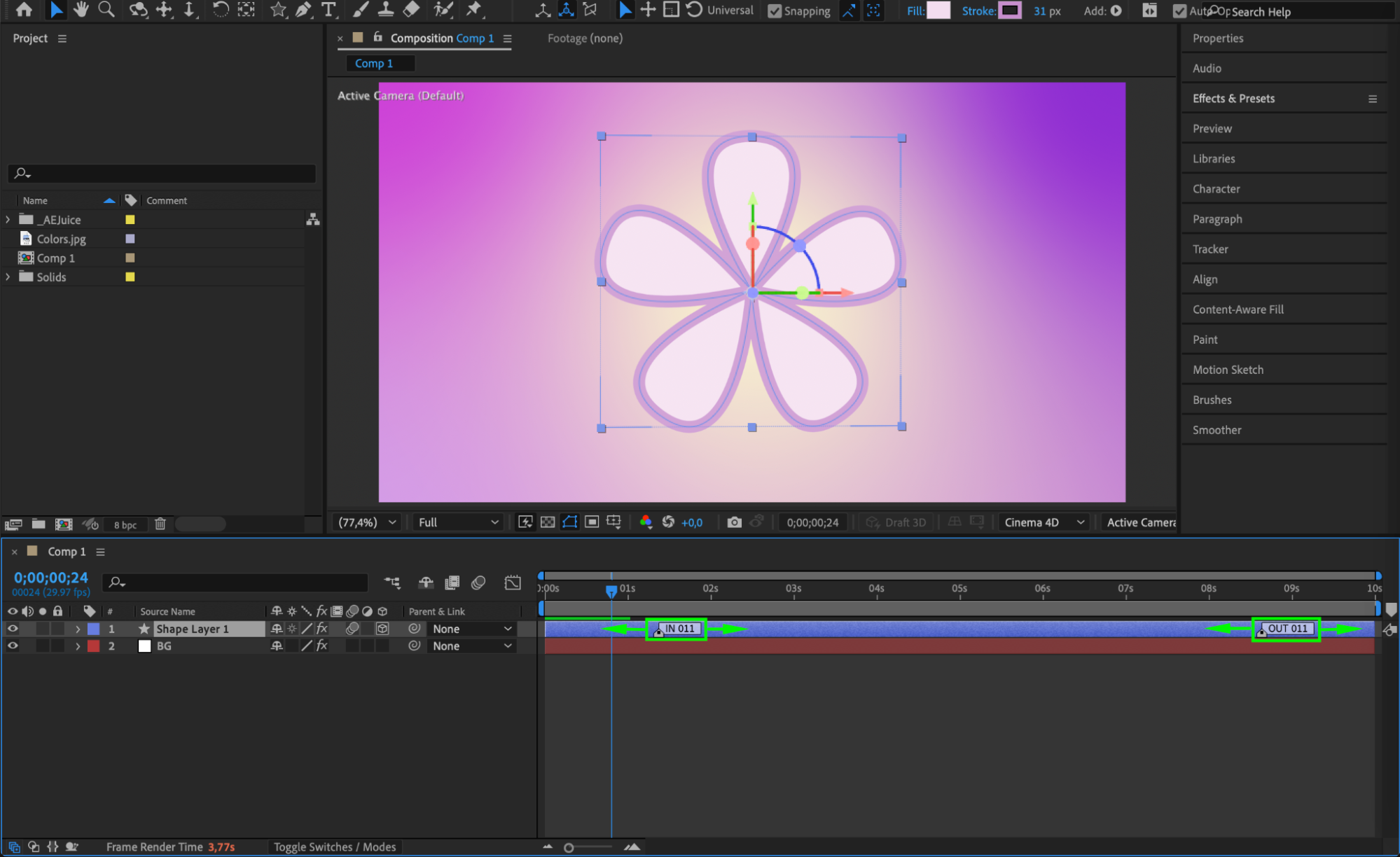Click the Take Snapshot camera icon
This screenshot has height=857, width=1400.
point(734,522)
